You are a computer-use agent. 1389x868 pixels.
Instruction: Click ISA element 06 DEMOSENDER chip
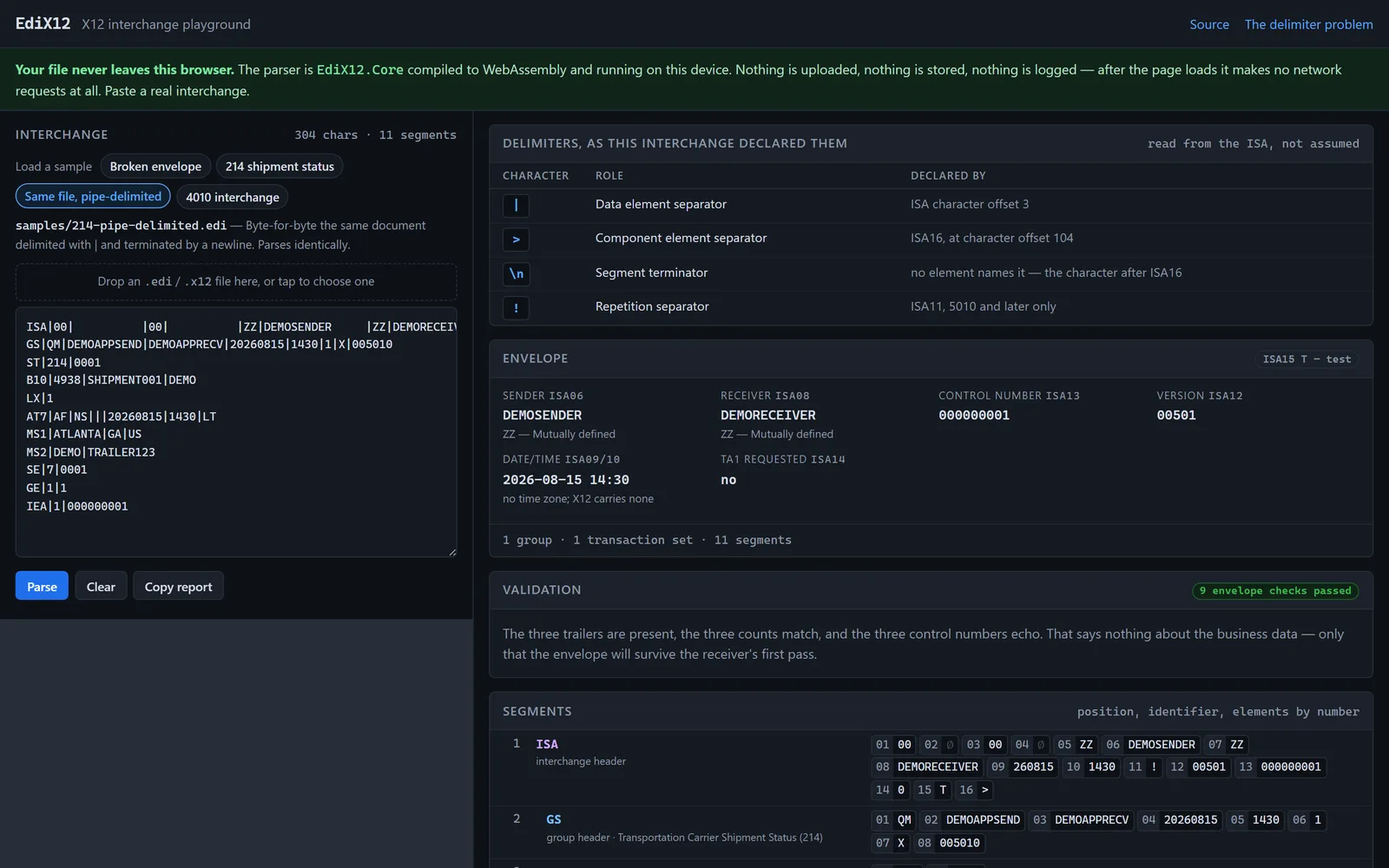(1150, 744)
